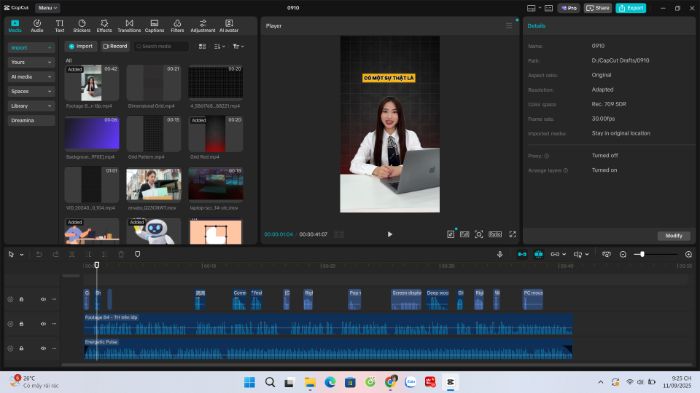Open the Text tool panel

tap(59, 26)
